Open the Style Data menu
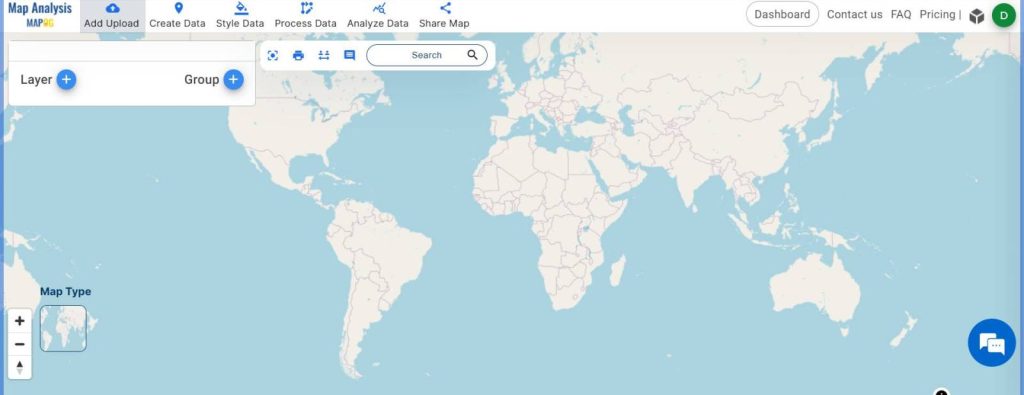The image size is (1024, 395). [x=240, y=16]
